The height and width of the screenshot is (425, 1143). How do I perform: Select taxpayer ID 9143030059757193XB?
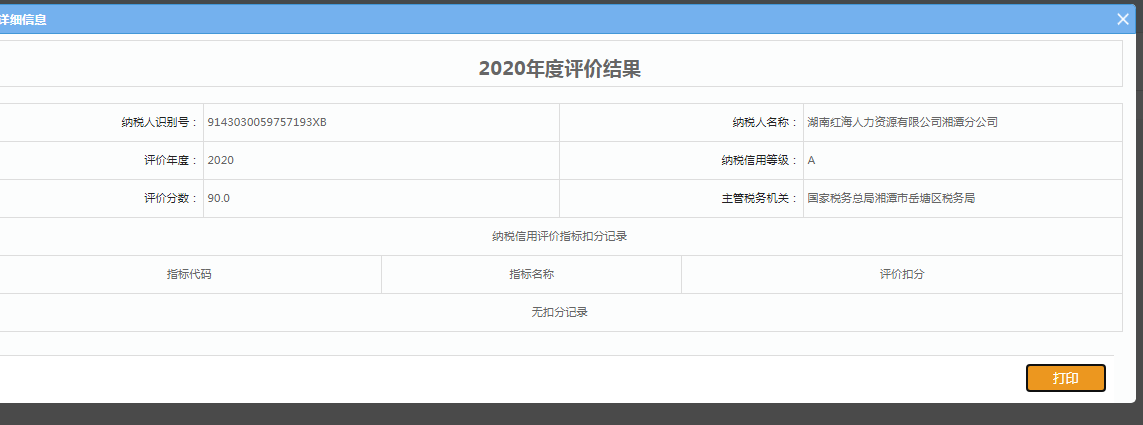coord(267,122)
